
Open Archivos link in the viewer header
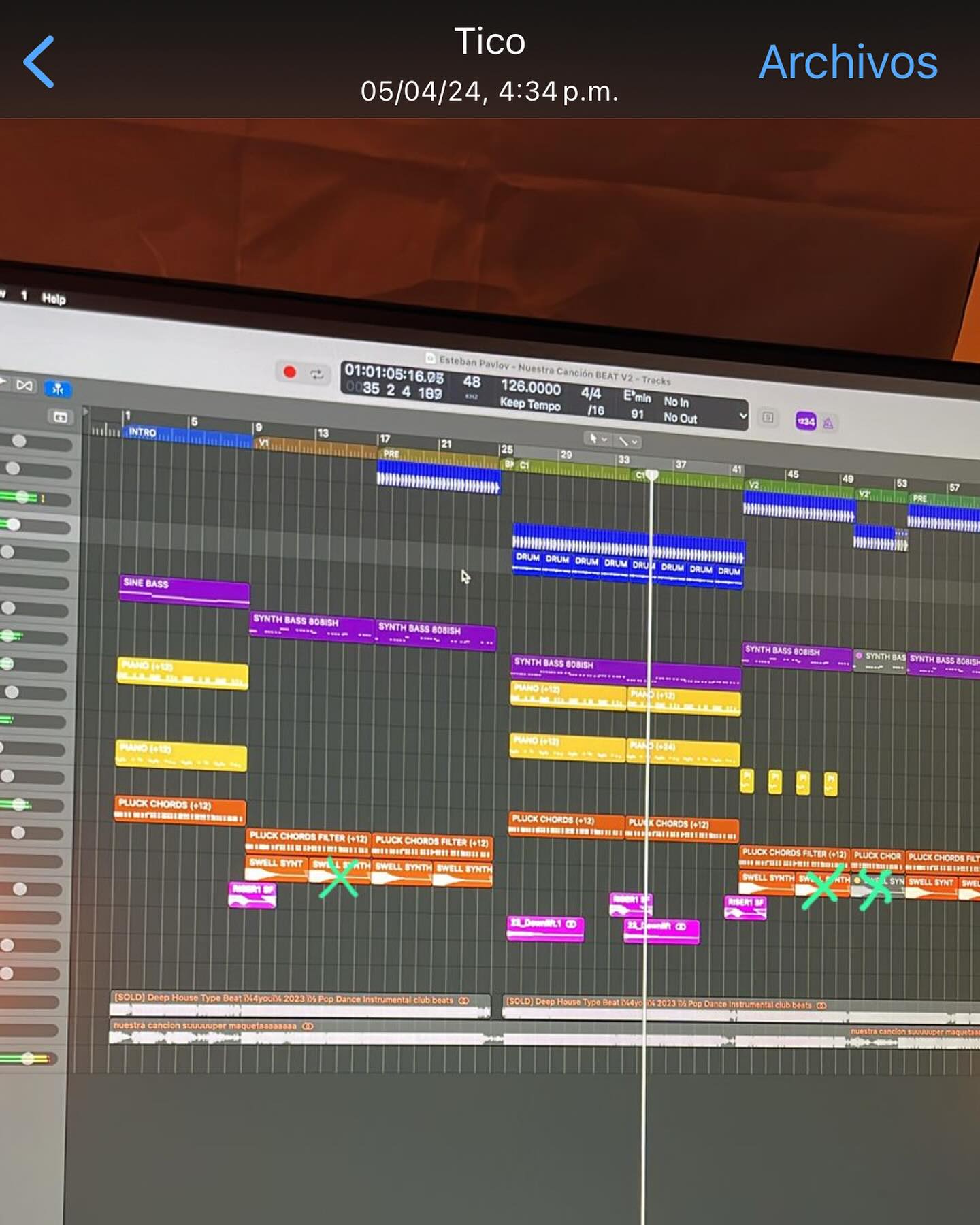coord(848,62)
